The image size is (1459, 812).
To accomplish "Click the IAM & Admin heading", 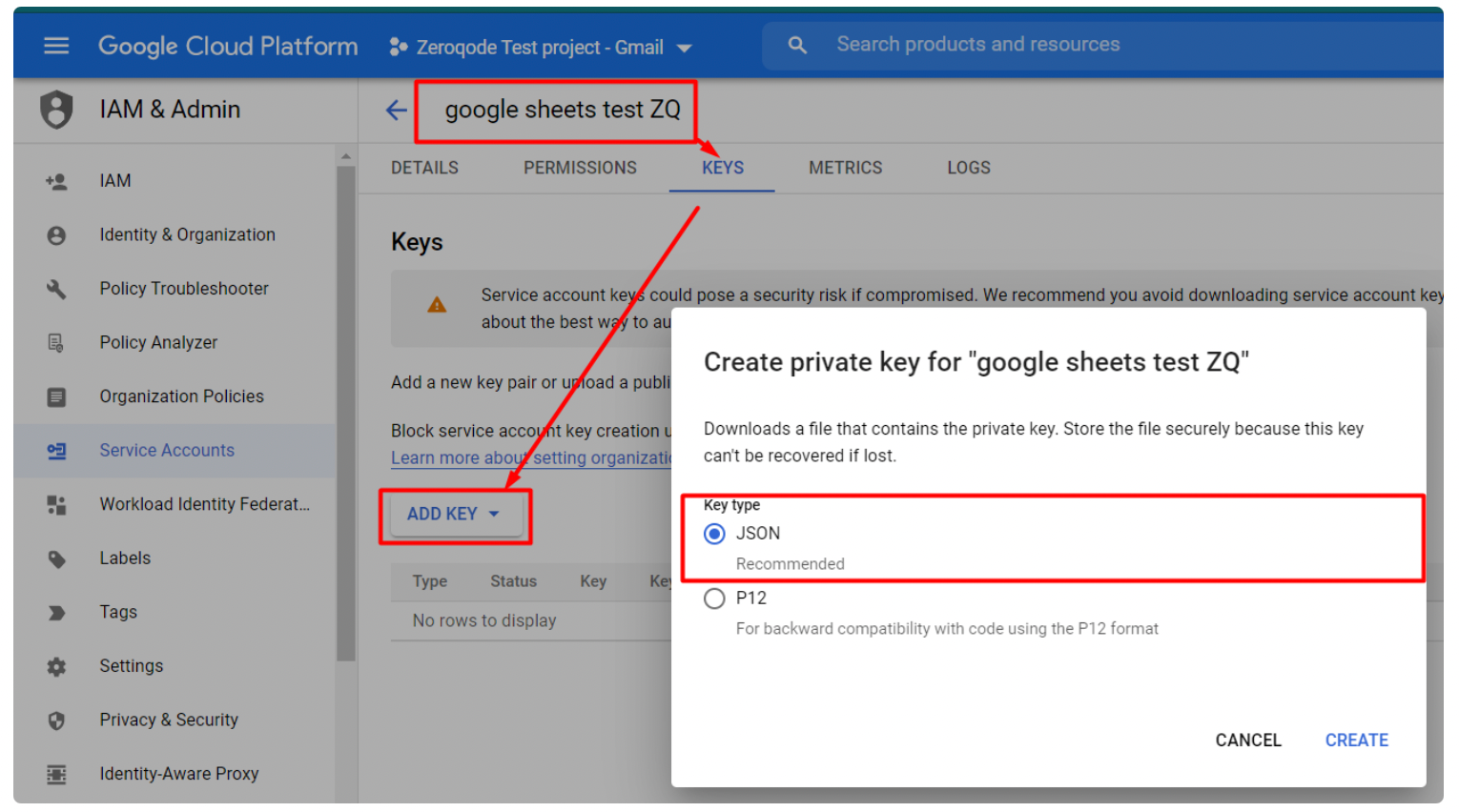I will (170, 110).
